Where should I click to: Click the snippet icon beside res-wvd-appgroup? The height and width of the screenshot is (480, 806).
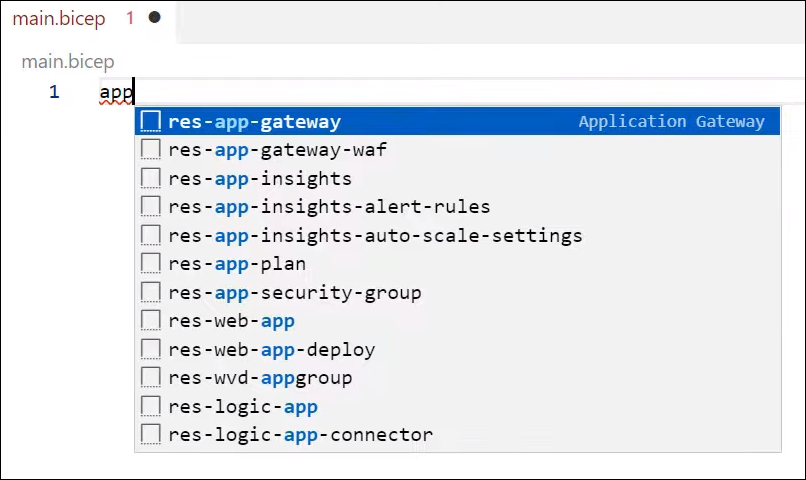click(x=151, y=378)
